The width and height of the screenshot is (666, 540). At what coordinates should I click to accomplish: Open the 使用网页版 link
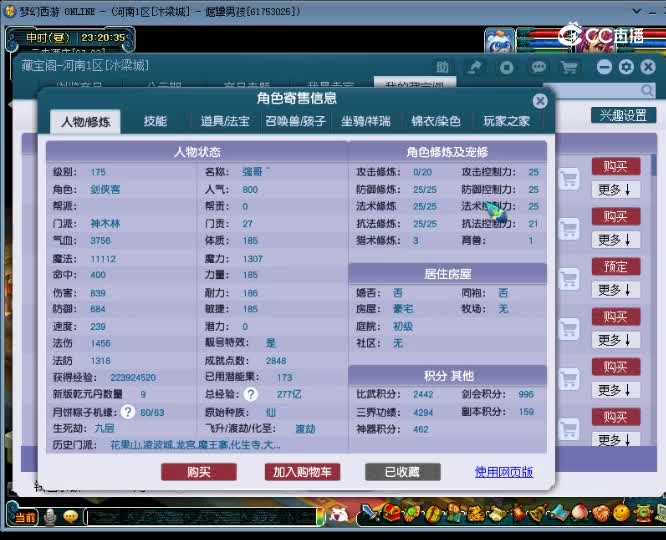pyautogui.click(x=504, y=472)
